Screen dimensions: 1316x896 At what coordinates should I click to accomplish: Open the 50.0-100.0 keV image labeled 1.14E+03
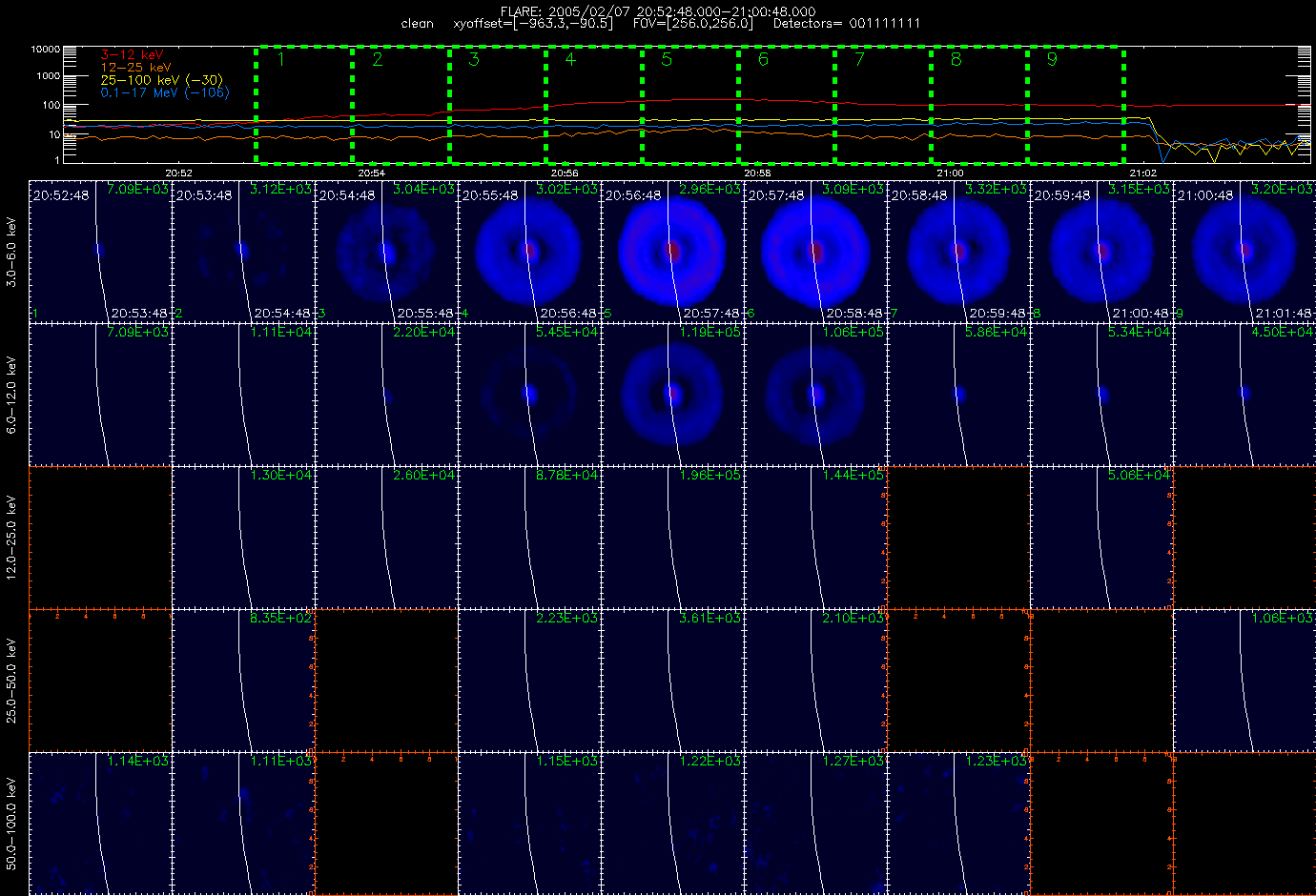tap(100, 823)
